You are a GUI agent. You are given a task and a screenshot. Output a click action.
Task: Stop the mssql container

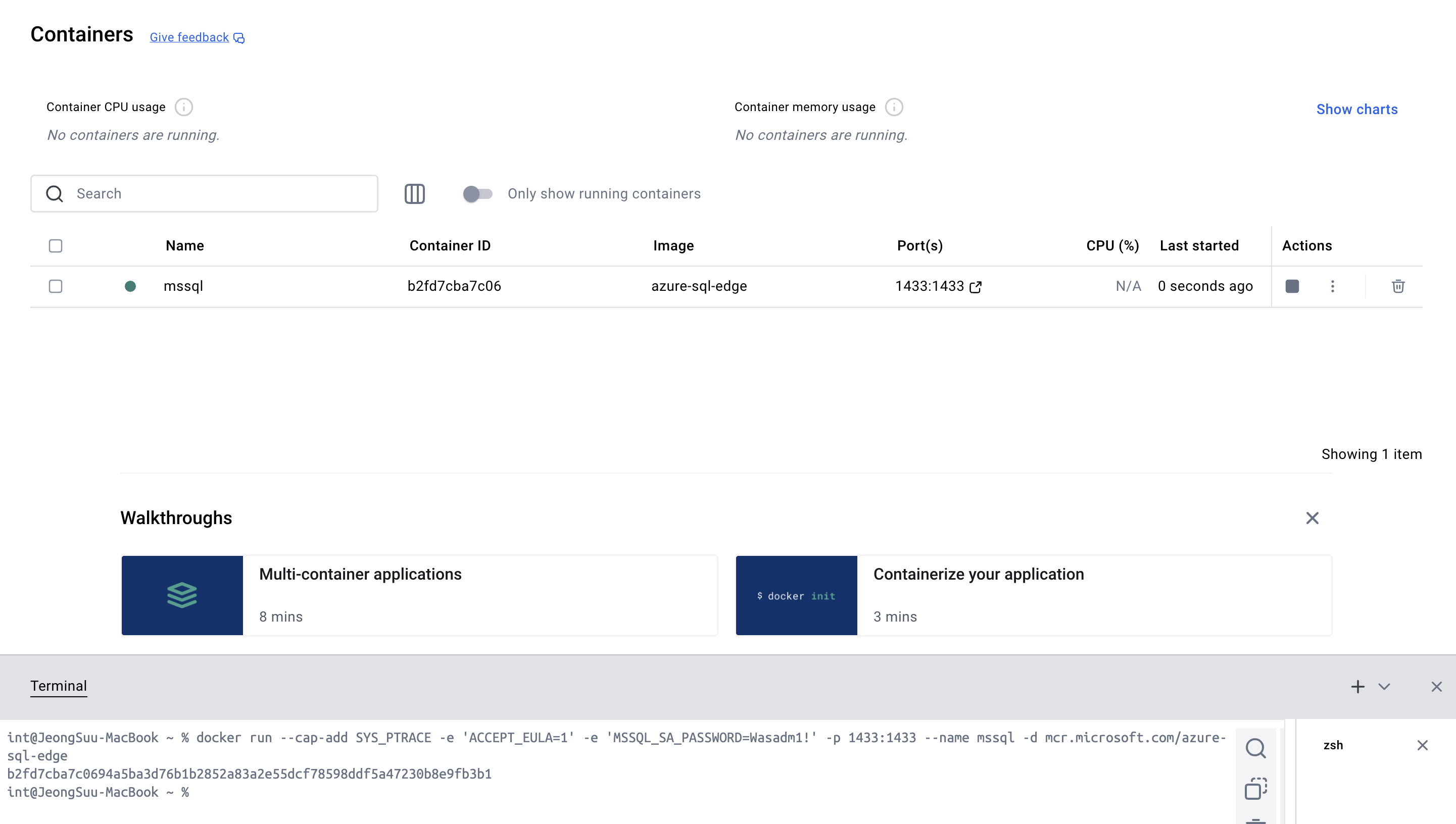coord(1292,286)
